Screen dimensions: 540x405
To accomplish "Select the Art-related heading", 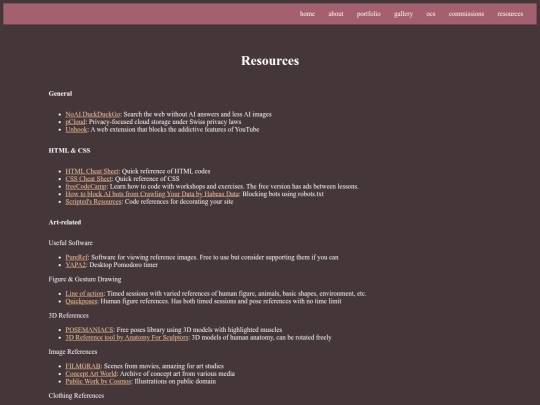I will [65, 222].
